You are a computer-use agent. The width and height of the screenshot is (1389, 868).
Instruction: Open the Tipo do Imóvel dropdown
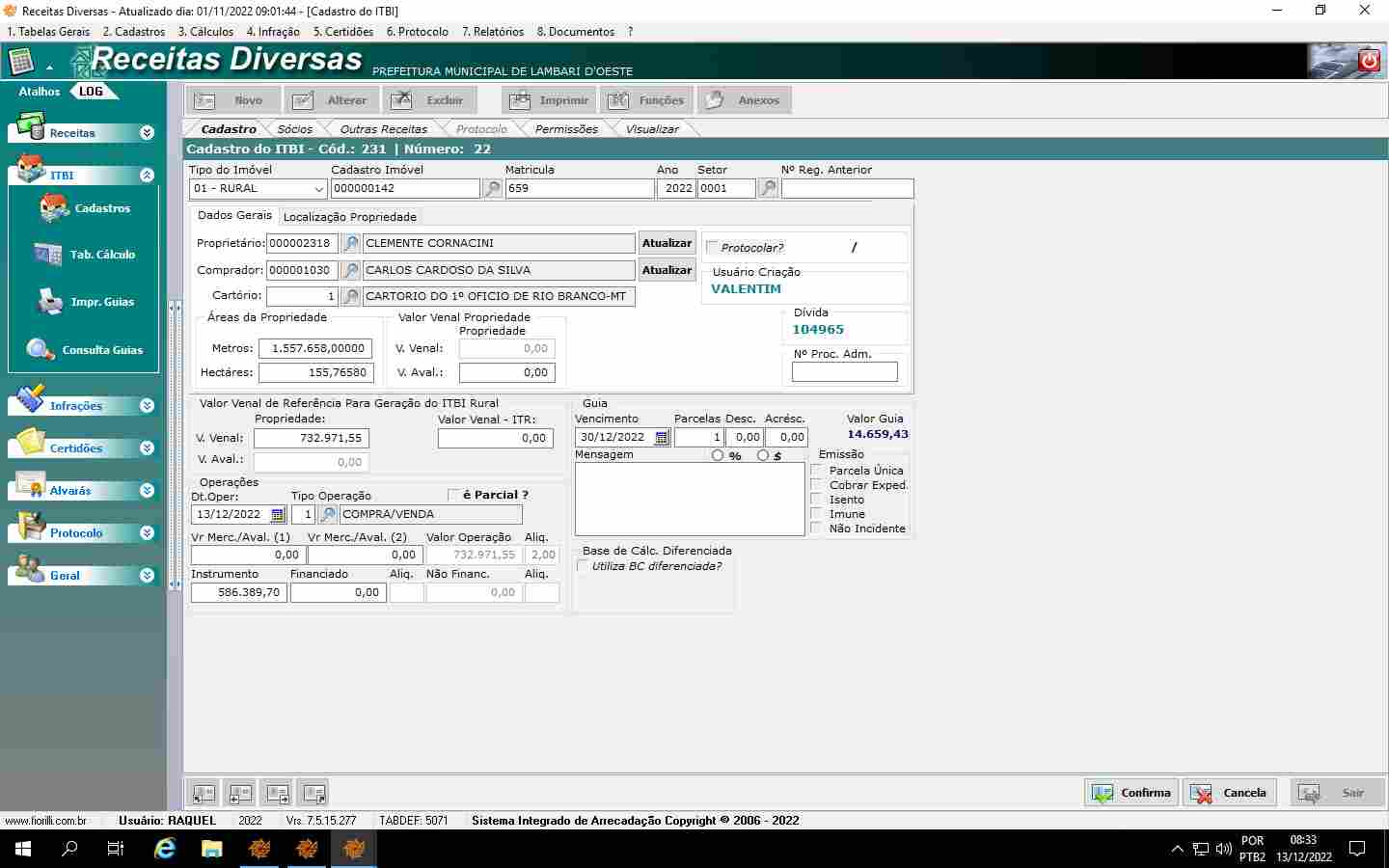pos(318,189)
